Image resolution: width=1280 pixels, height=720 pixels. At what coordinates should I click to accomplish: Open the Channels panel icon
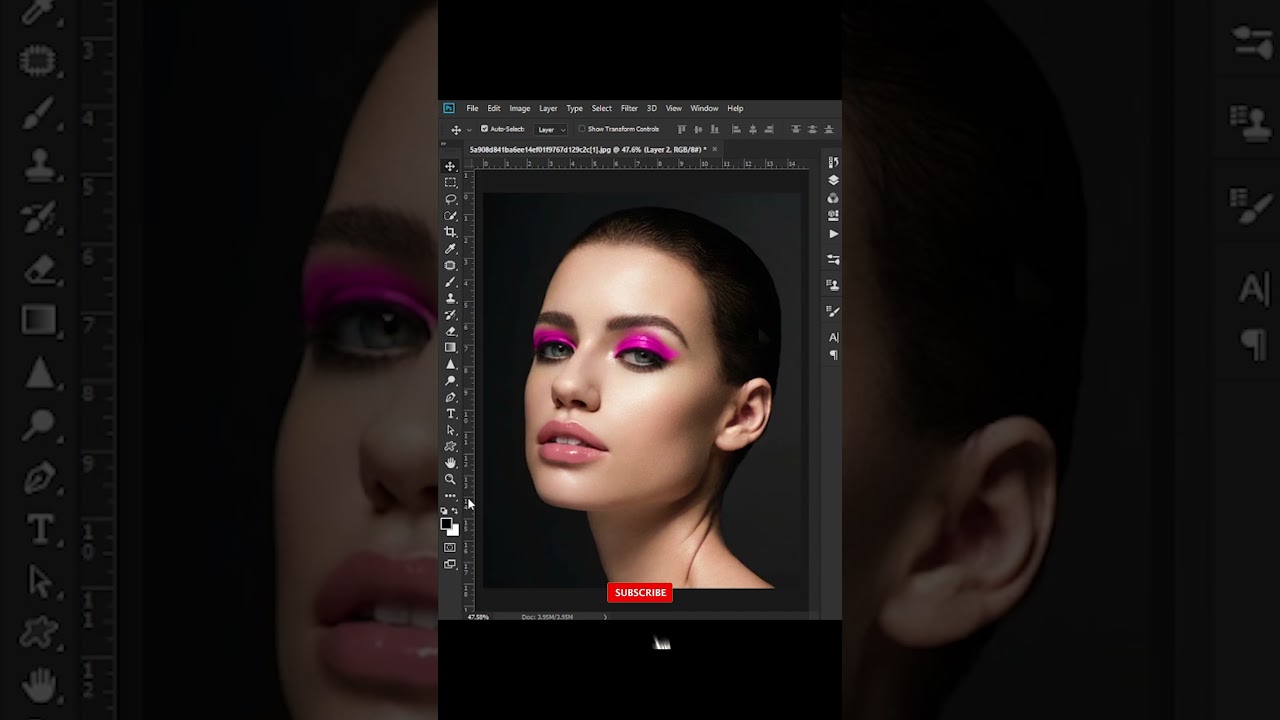coord(833,198)
